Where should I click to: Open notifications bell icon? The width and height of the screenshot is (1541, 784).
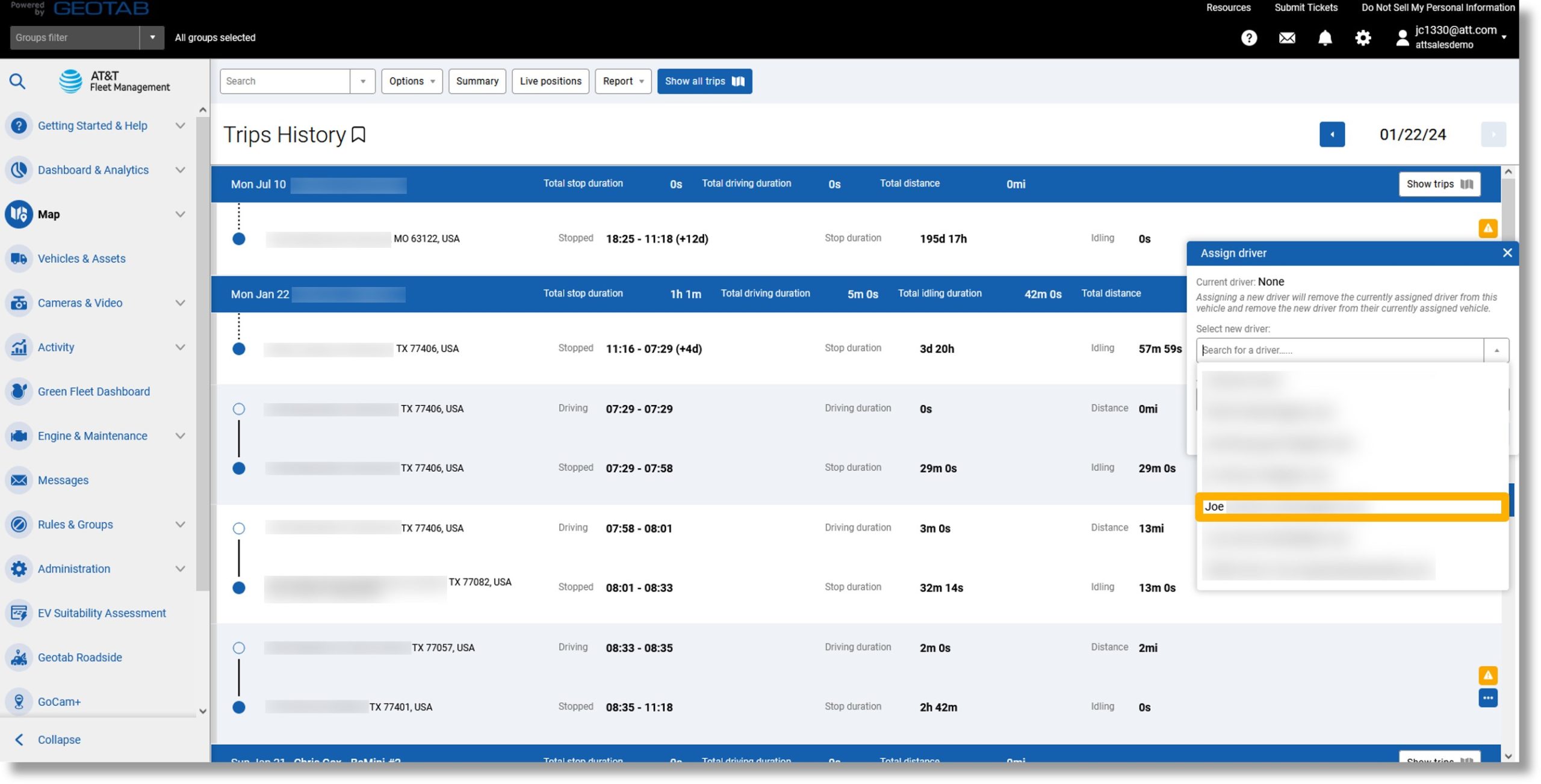[1325, 38]
